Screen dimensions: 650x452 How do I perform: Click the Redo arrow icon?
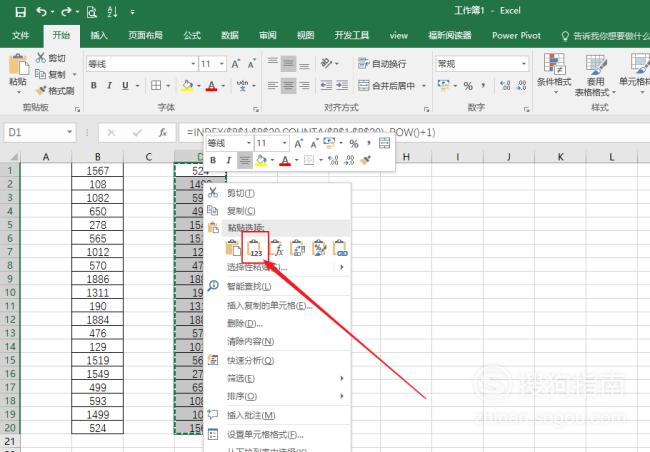[x=66, y=12]
